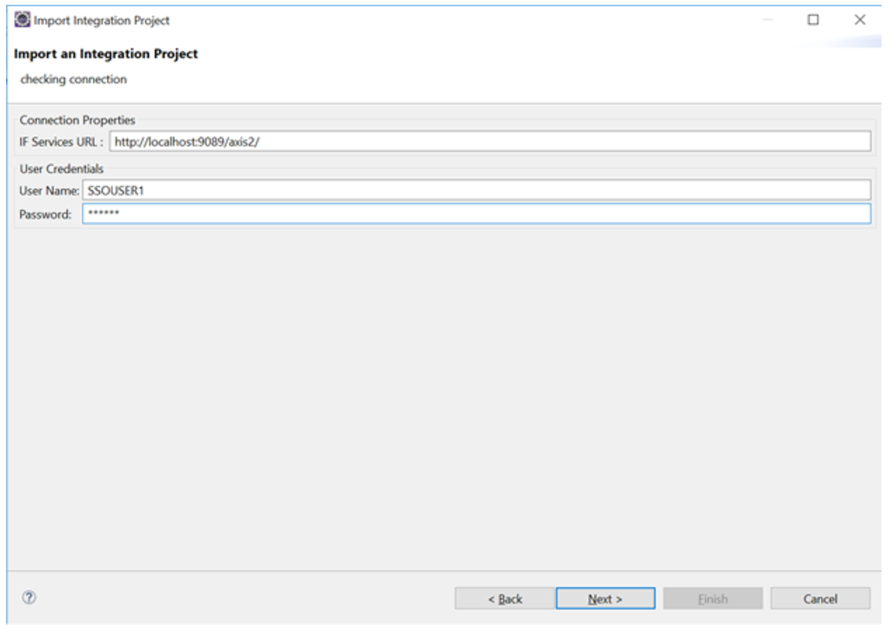Cancel the import wizard
888x631 pixels.
[819, 599]
